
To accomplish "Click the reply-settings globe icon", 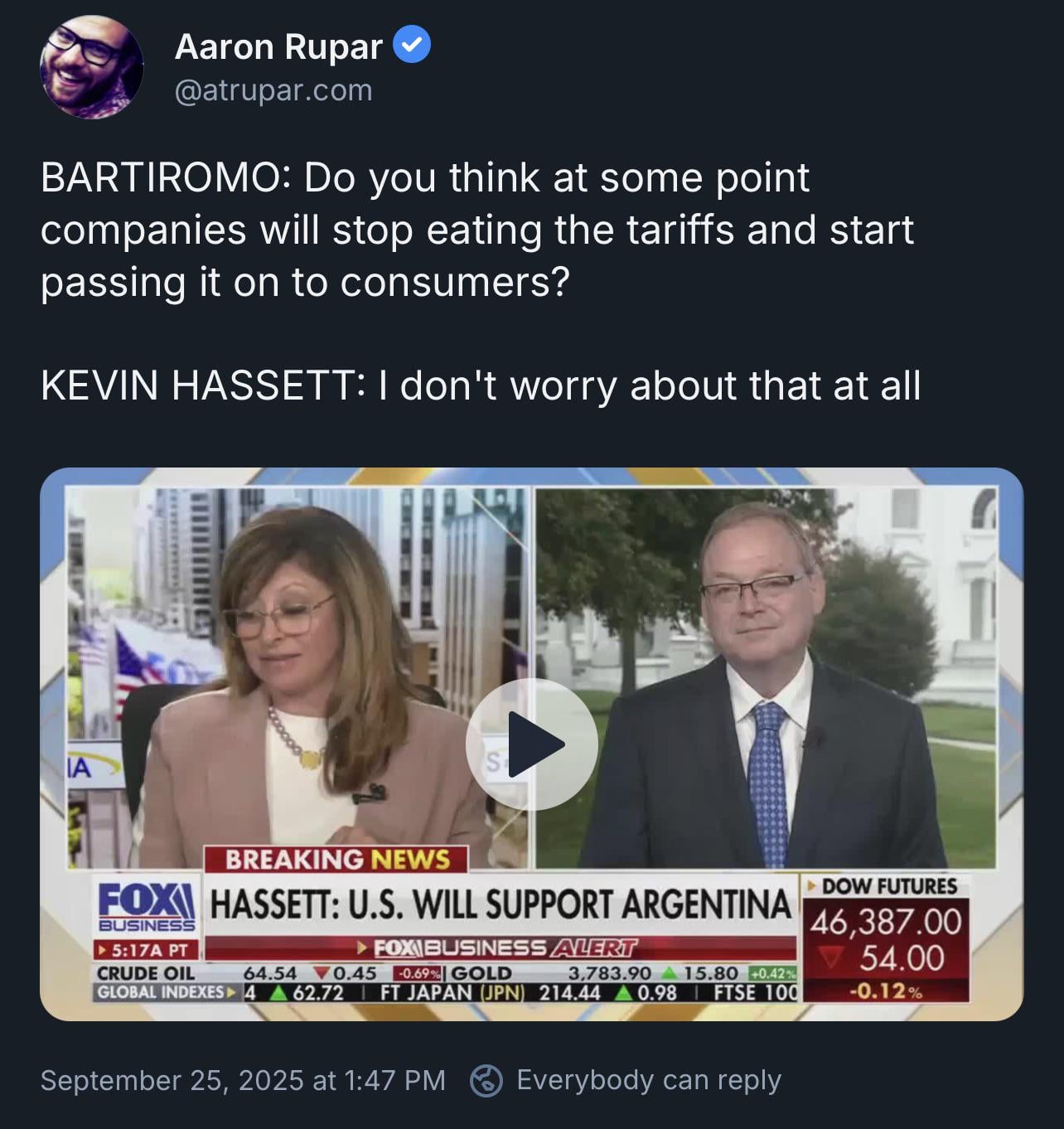I will 486,1080.
